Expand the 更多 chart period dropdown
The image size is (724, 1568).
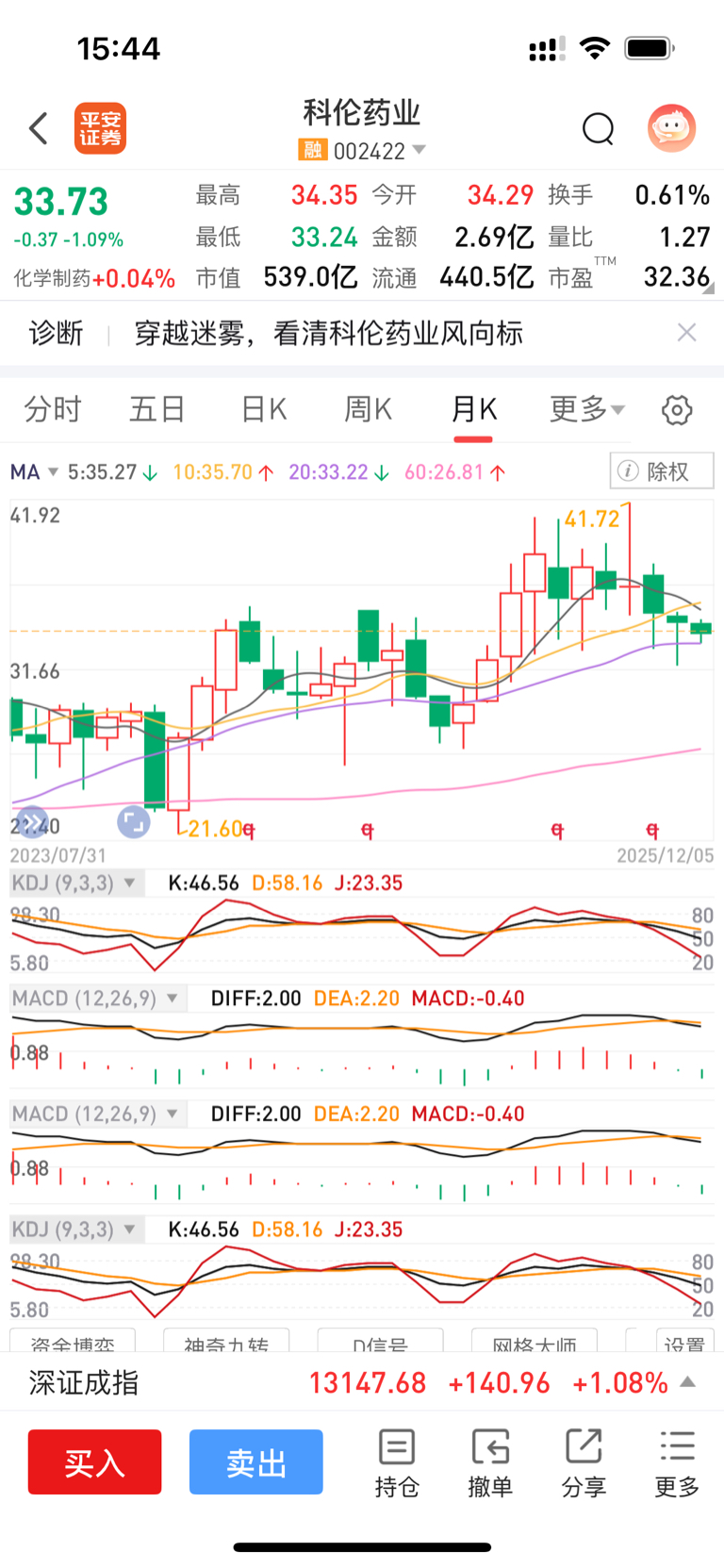pos(586,409)
